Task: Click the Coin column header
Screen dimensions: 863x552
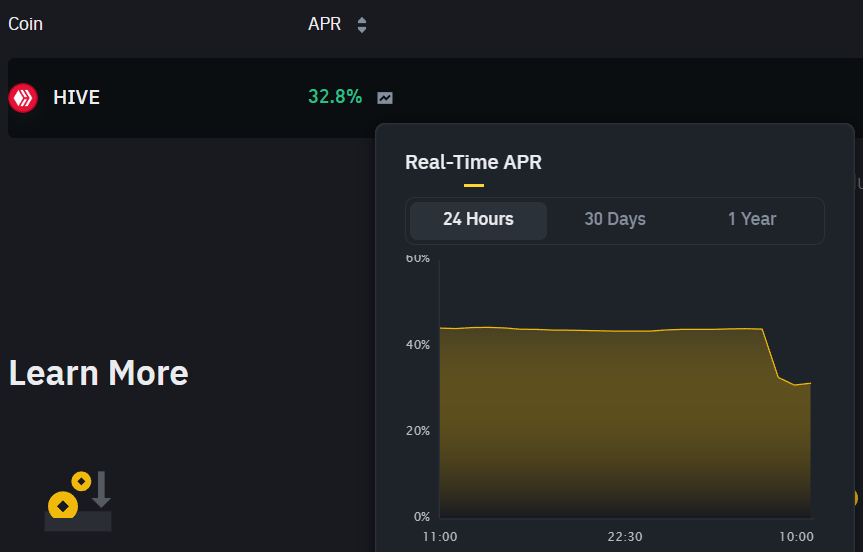Action: pos(25,24)
